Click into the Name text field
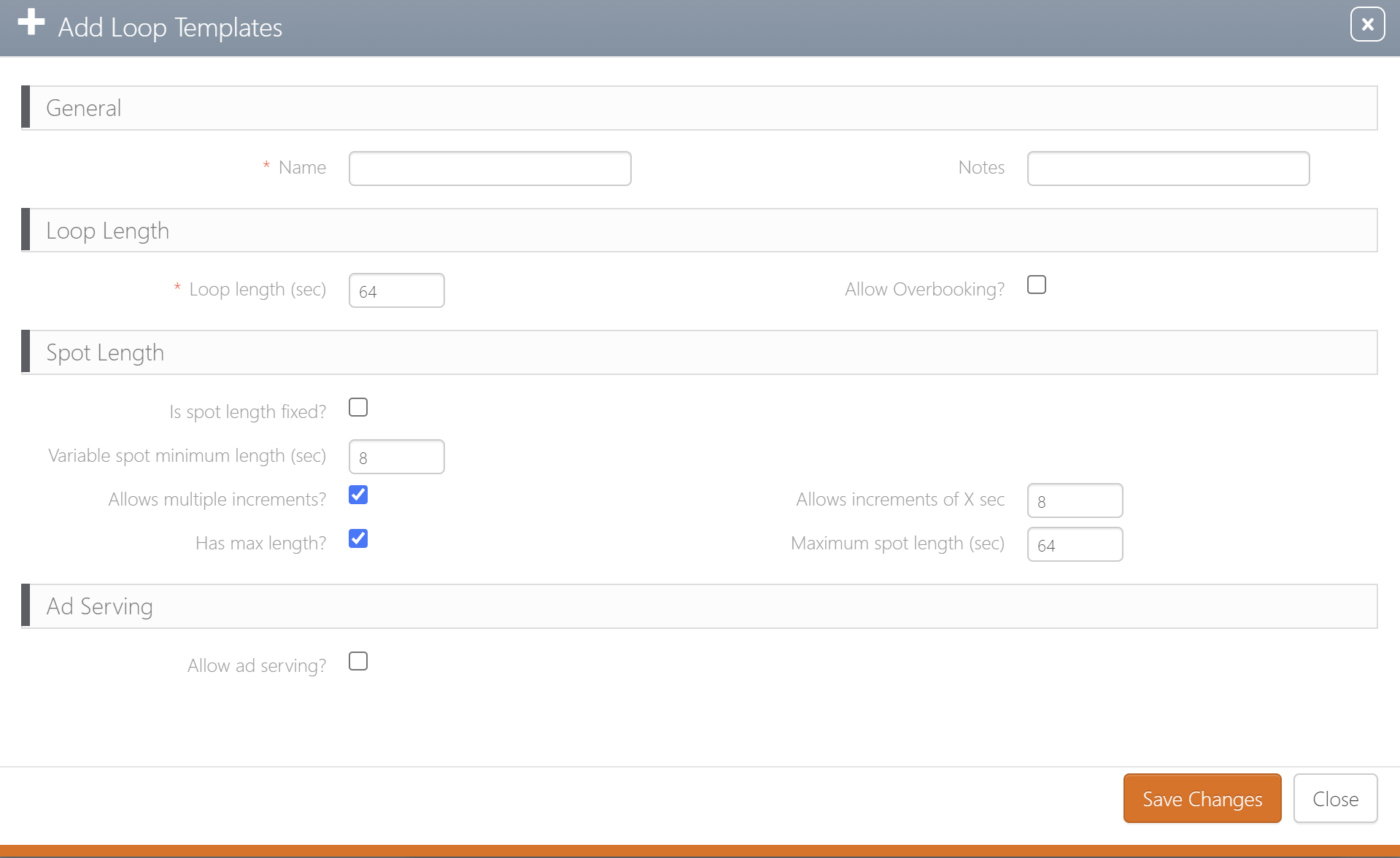This screenshot has height=858, width=1400. (490, 168)
